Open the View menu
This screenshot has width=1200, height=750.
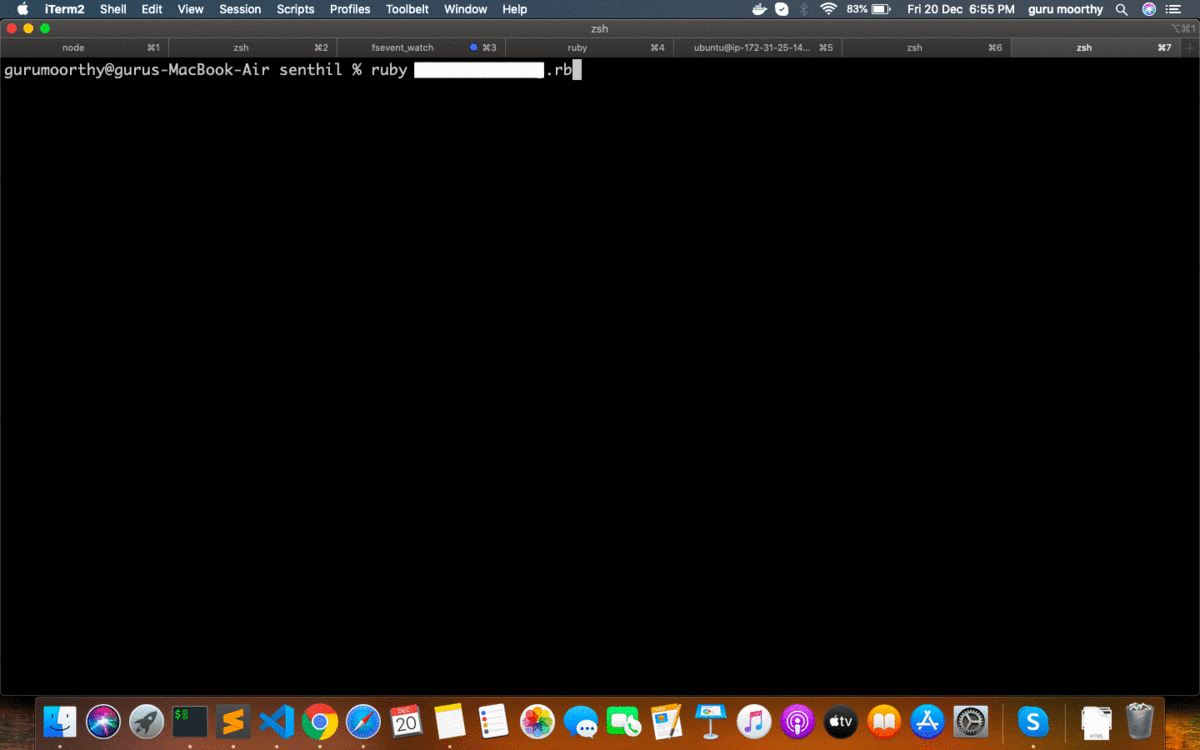pyautogui.click(x=190, y=9)
